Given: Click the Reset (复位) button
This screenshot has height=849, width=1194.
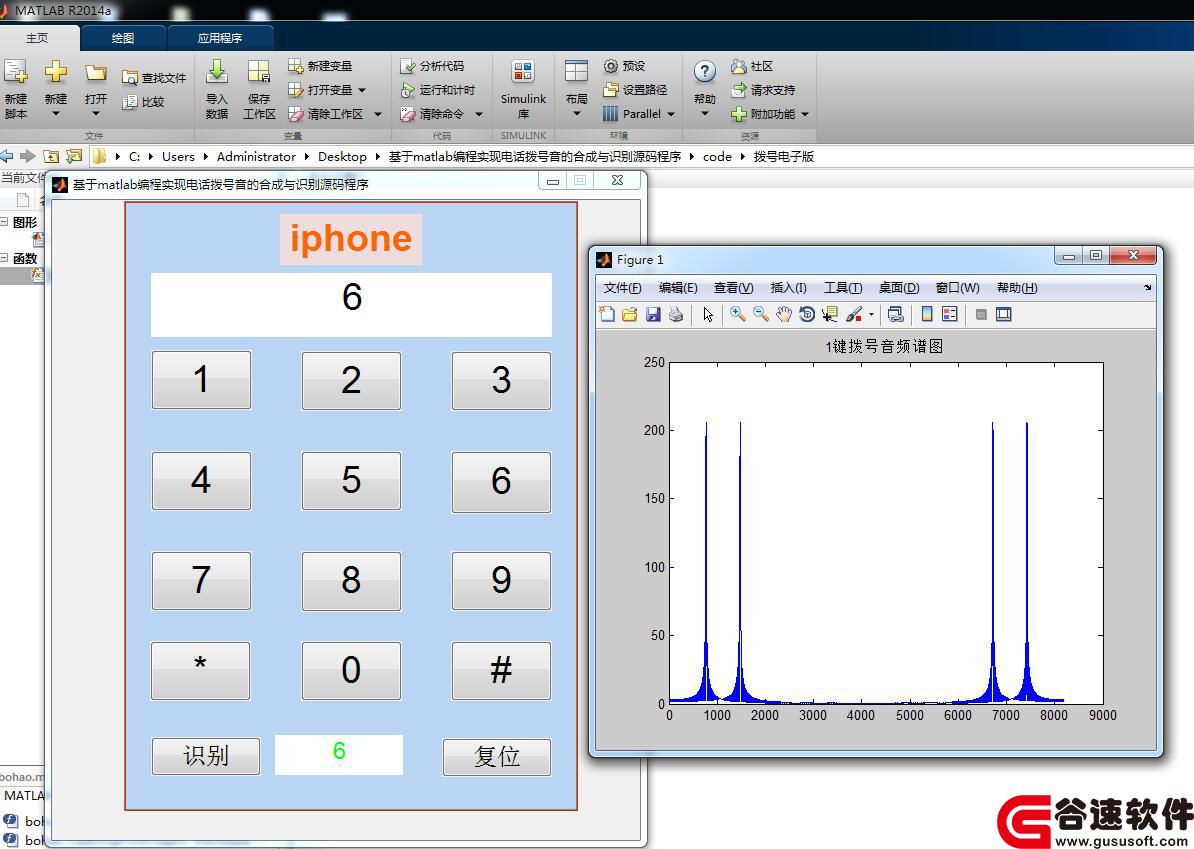Looking at the screenshot, I should 496,757.
